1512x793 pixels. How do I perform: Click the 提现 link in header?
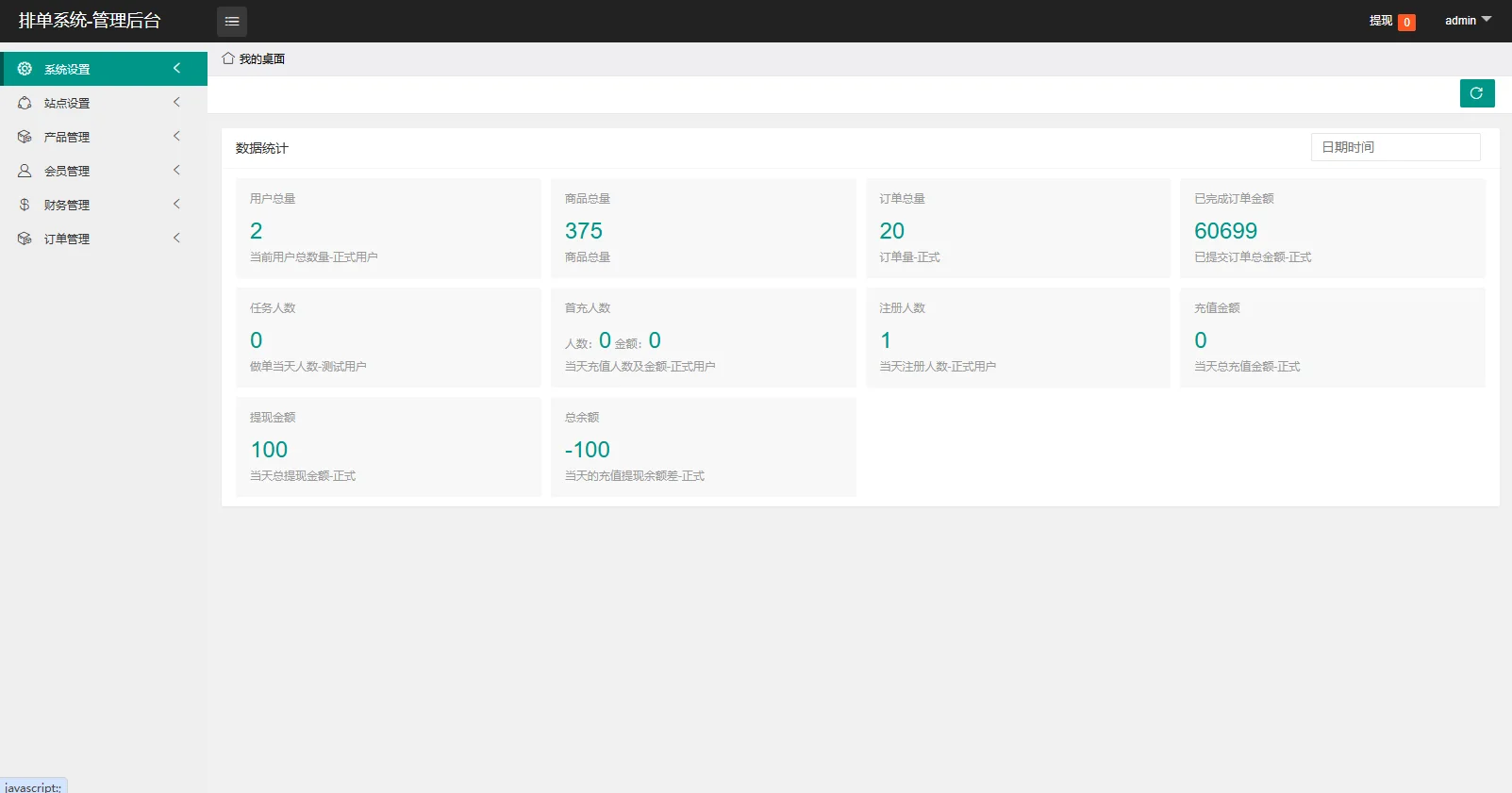pyautogui.click(x=1381, y=21)
